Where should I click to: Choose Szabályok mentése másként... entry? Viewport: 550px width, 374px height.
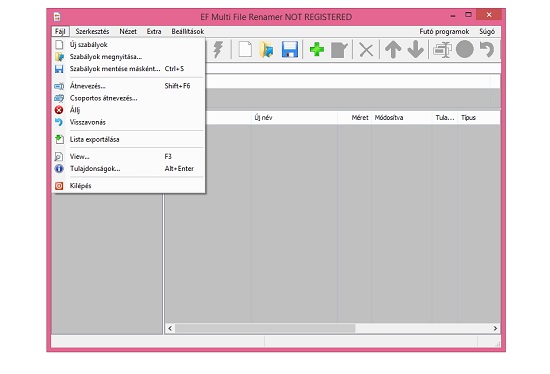(x=128, y=68)
